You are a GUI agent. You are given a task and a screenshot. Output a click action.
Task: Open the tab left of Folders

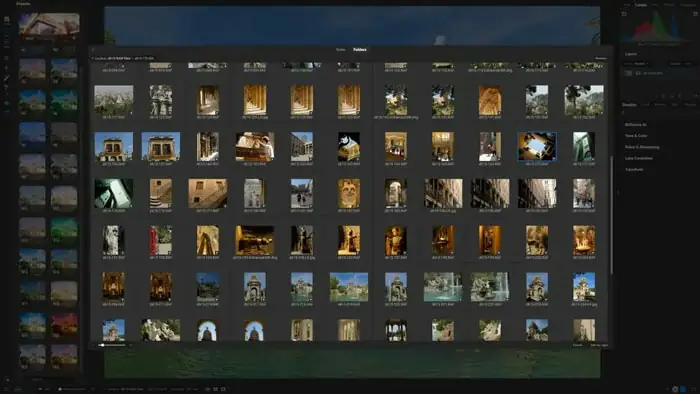coord(341,50)
